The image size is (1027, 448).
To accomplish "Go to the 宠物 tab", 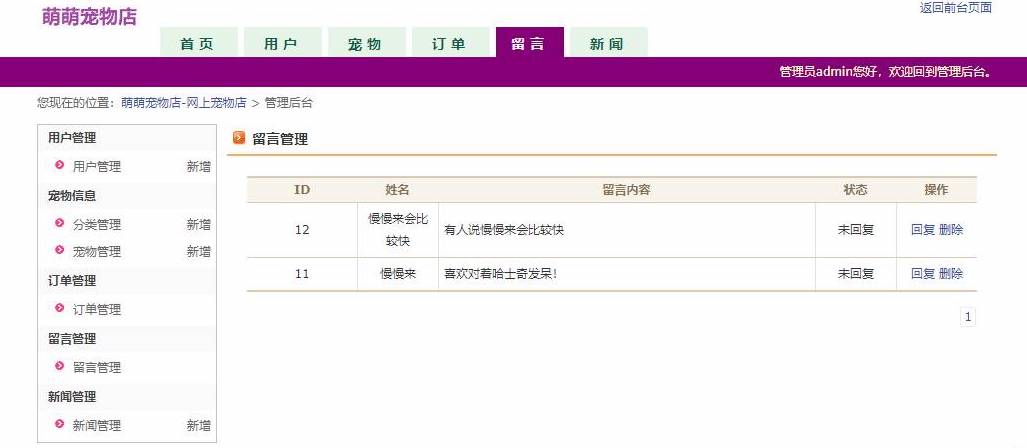I will coord(366,44).
